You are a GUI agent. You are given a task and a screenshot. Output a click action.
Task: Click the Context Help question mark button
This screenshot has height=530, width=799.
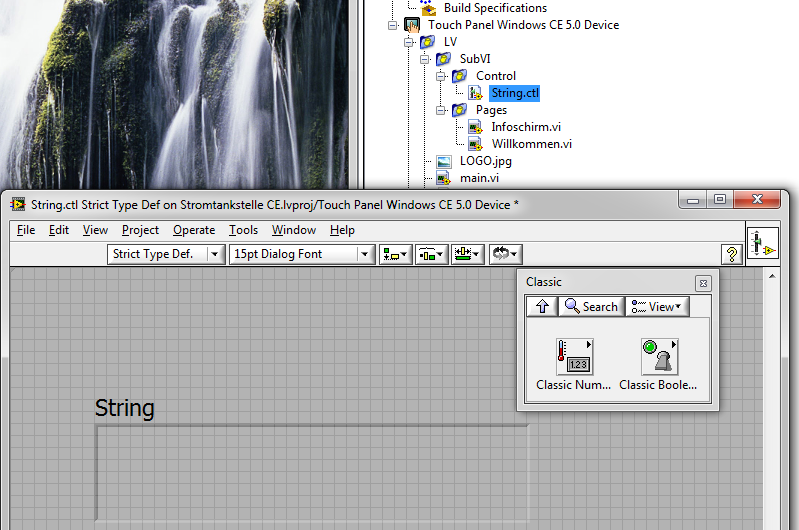pos(732,254)
